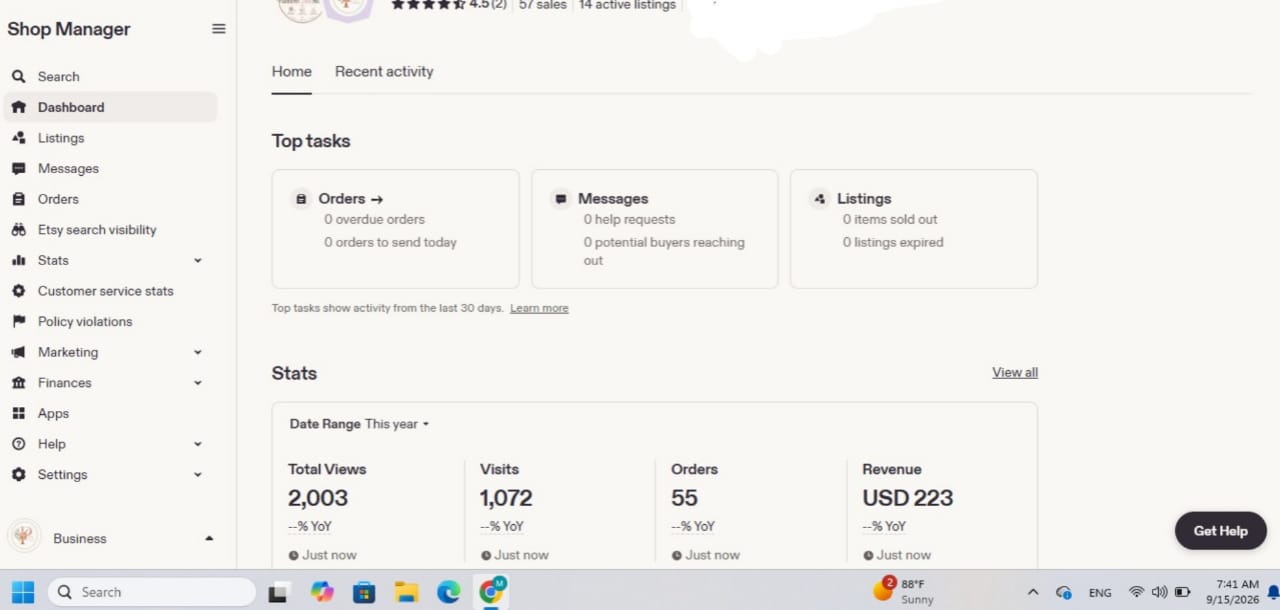Screen dimensions: 1280x610
Task: Open the Orders heading link in Top tasks
Action: 351,199
